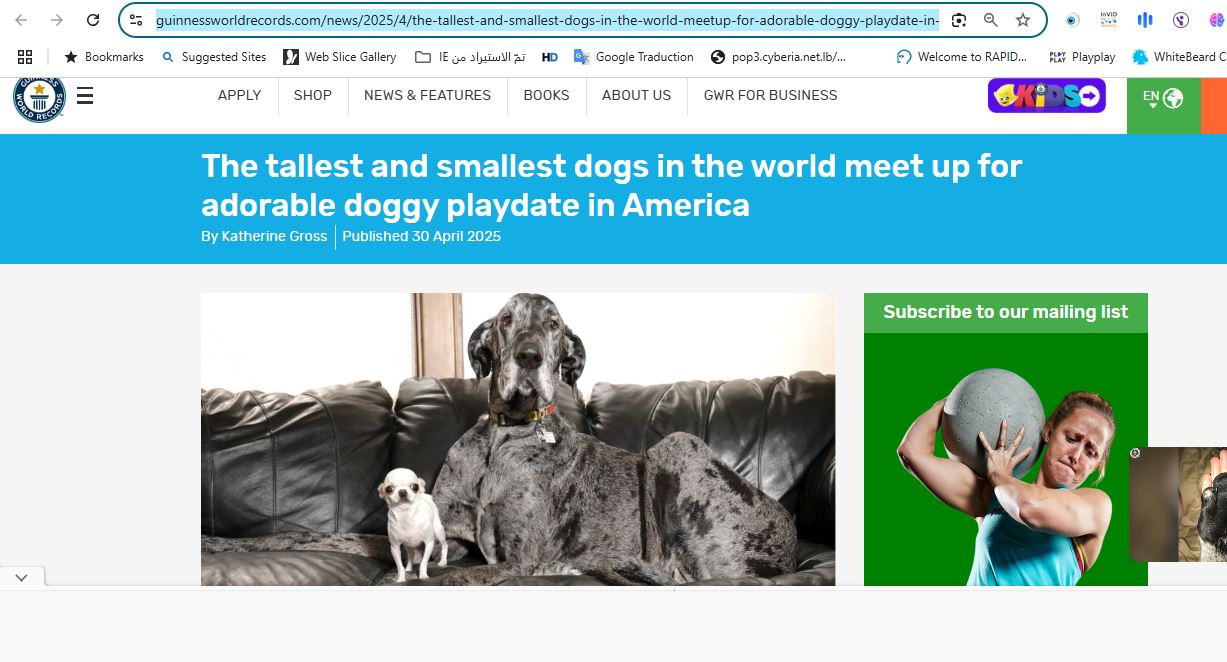
Task: Click the article photo of two dogs
Action: (x=517, y=438)
